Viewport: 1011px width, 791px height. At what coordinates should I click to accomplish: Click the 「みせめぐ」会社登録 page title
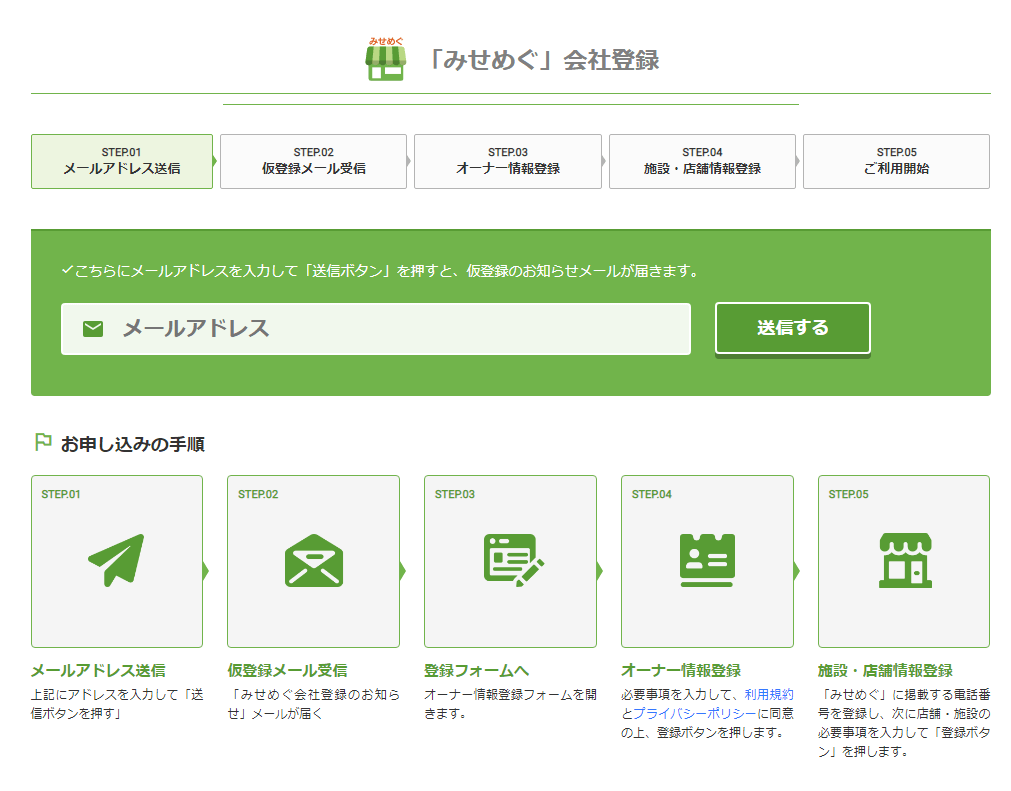coord(541,60)
